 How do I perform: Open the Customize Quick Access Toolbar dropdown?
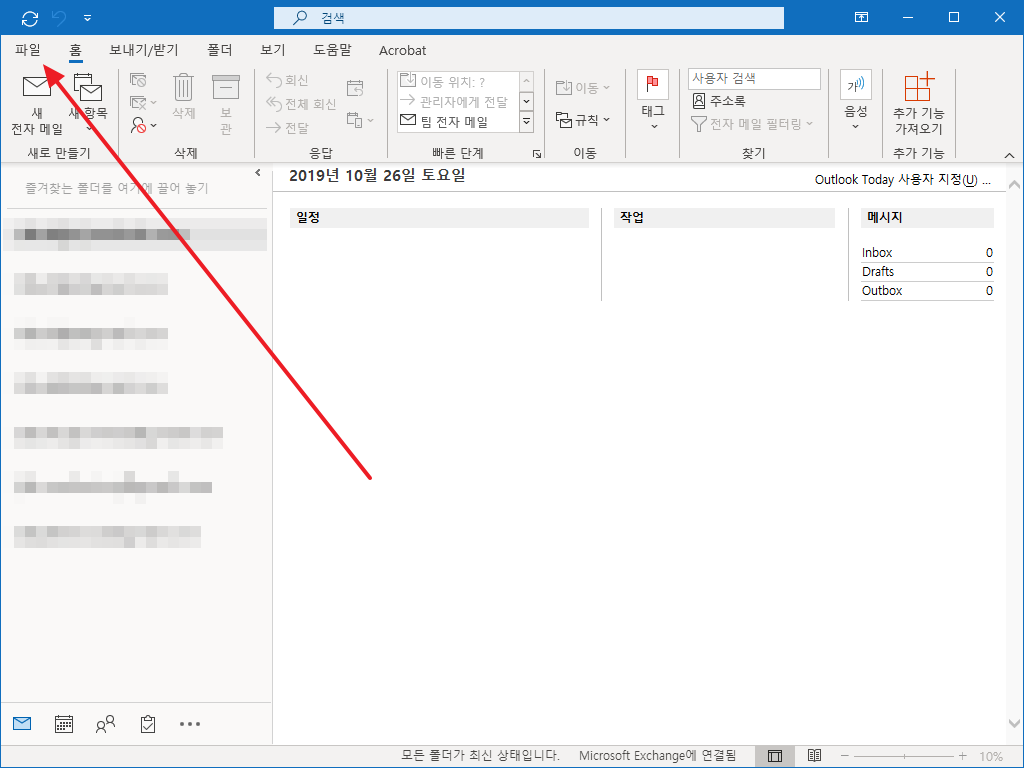tap(88, 18)
